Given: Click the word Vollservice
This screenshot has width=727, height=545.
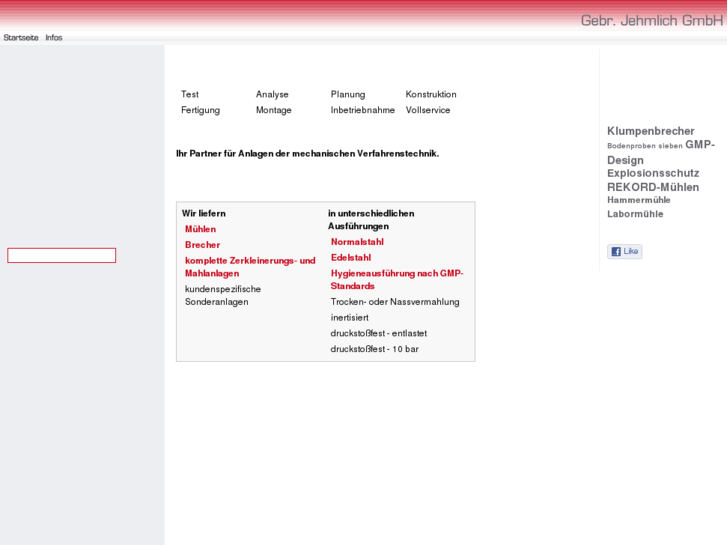Looking at the screenshot, I should (x=427, y=110).
